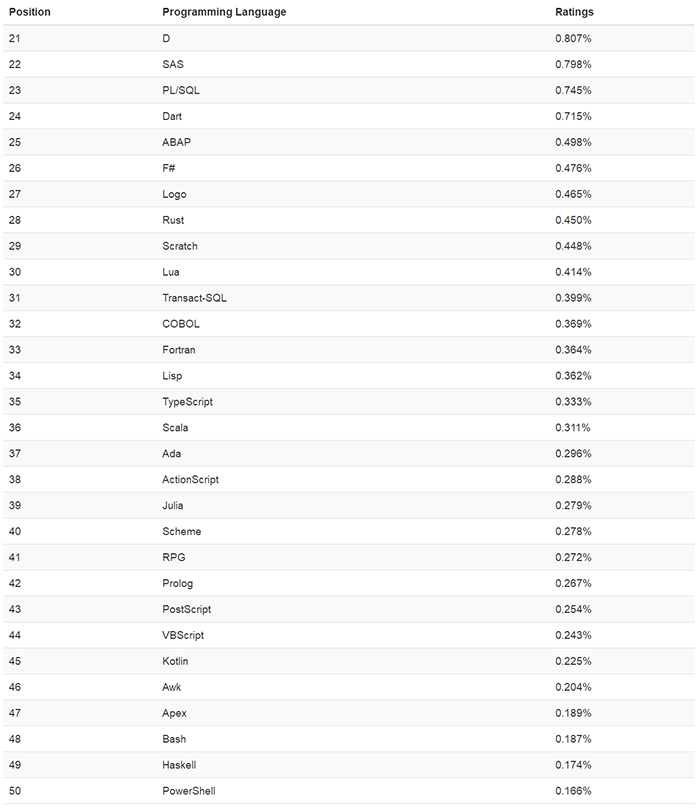Select the Bash language cell
This screenshot has height=809, width=700.
173,740
